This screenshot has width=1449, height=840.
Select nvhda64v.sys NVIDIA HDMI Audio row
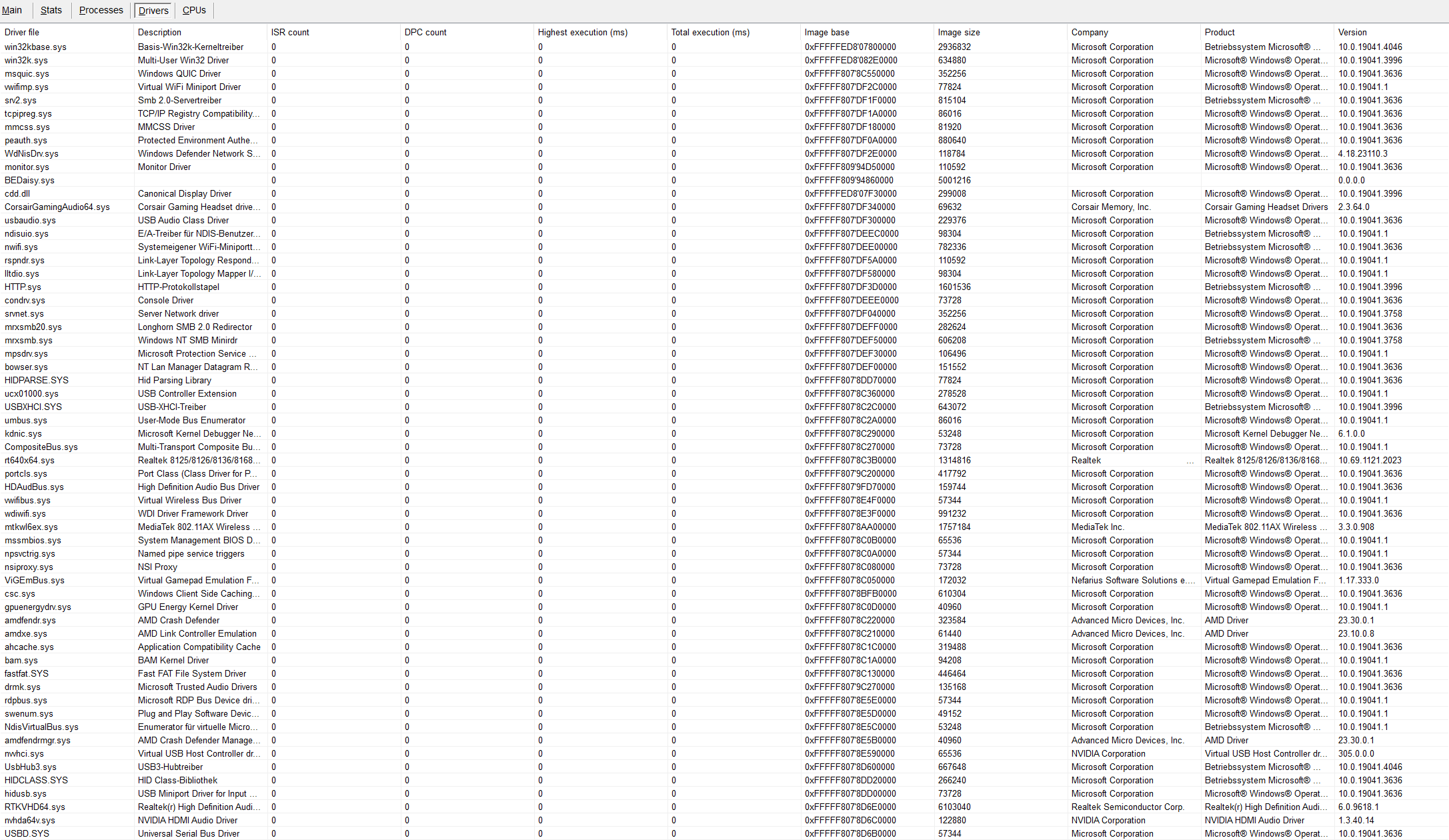(x=29, y=820)
